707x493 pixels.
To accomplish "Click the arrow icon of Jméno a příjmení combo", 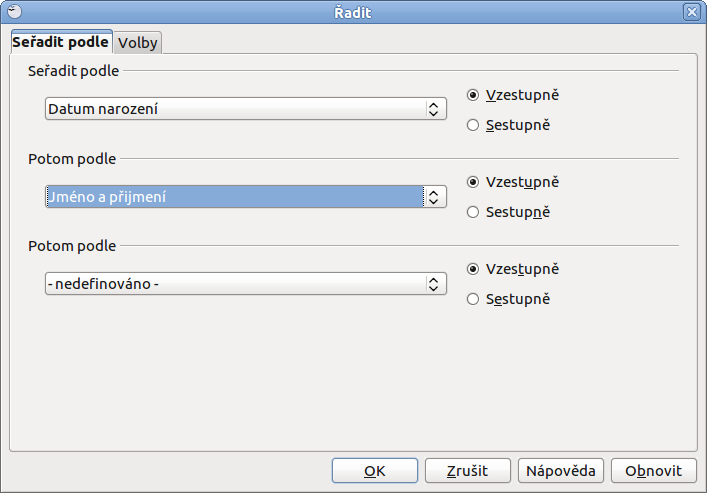I will coord(434,197).
